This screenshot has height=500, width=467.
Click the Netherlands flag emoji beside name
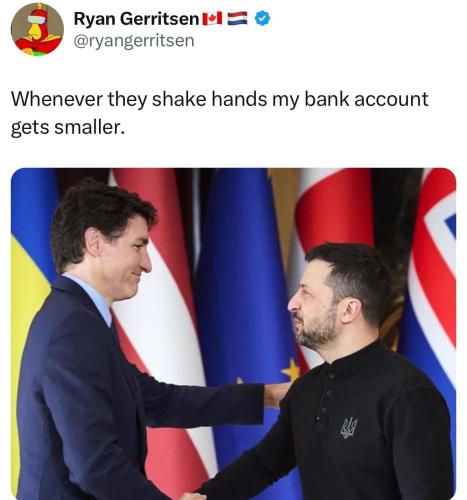click(237, 19)
